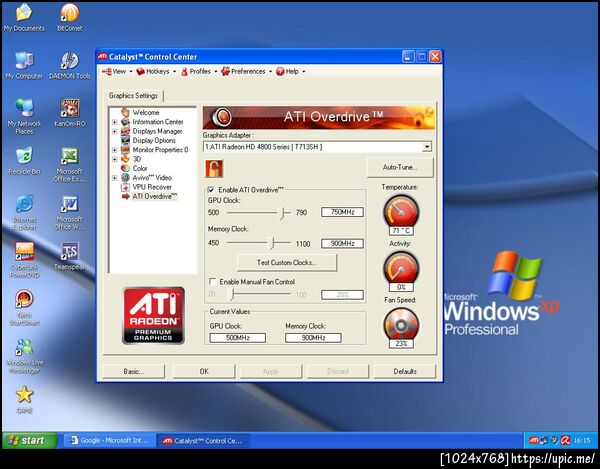Select VPU Recover tree entry

coord(152,187)
